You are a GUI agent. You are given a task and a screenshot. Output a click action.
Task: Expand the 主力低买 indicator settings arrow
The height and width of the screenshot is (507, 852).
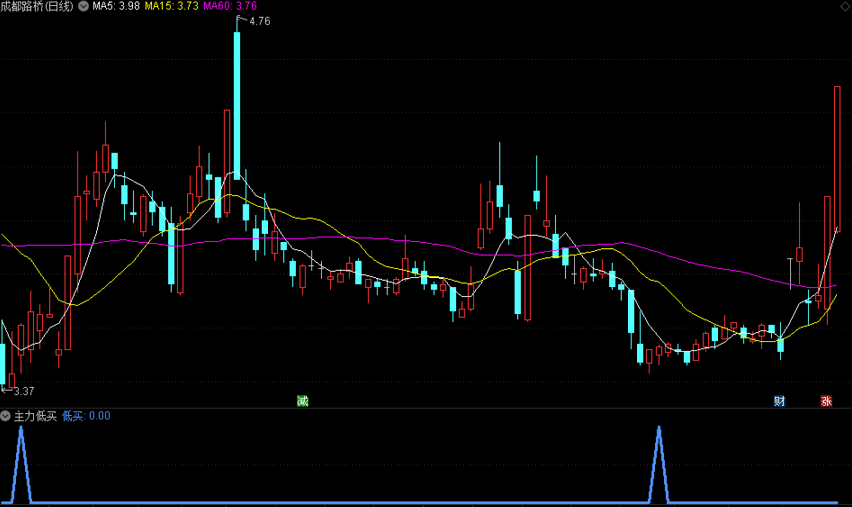pyautogui.click(x=5, y=416)
